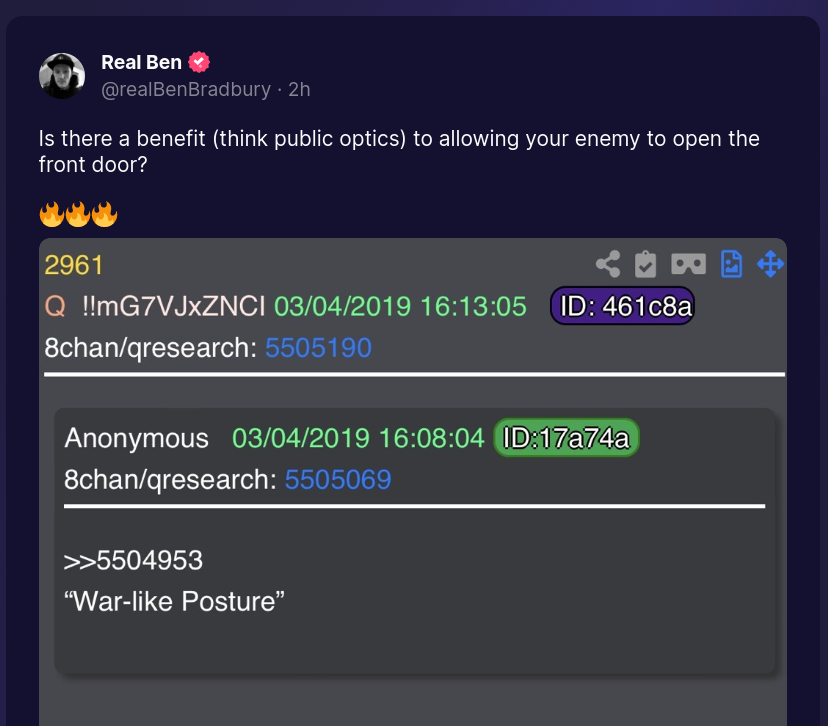This screenshot has height=726, width=828.
Task: Click the blue image file icon
Action: tap(732, 264)
